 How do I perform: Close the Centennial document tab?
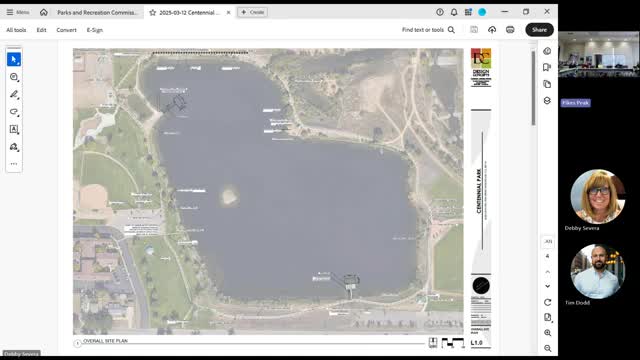point(229,13)
